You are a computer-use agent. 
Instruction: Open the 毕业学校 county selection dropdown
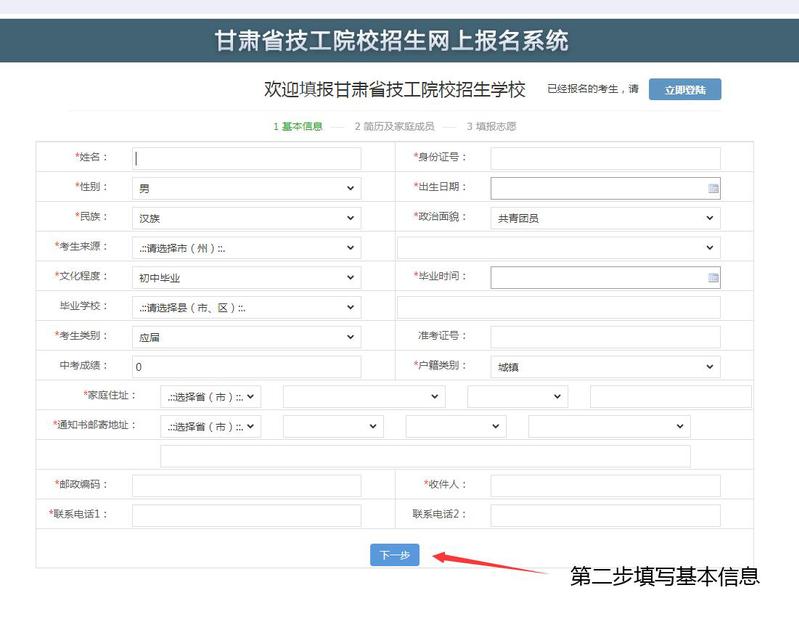point(246,307)
